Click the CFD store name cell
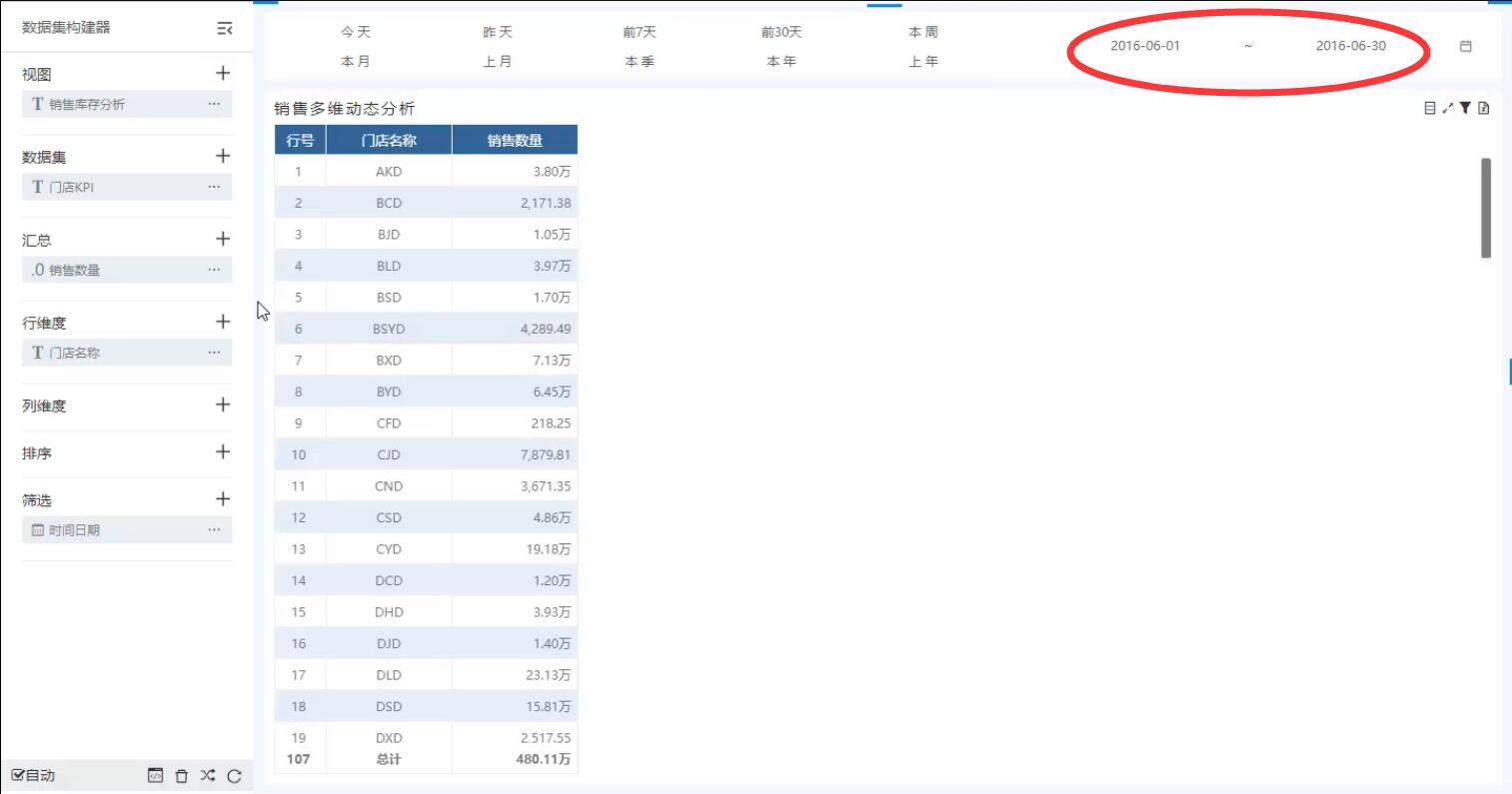 [389, 423]
